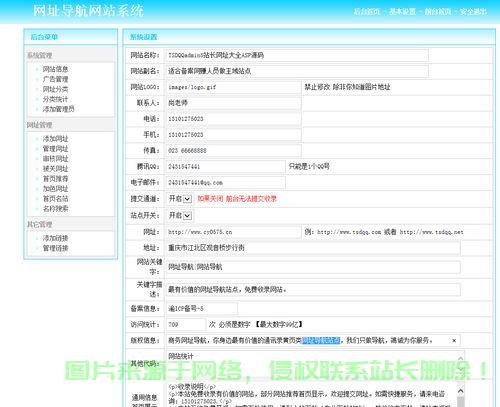Click the 电话 input field

[233, 119]
